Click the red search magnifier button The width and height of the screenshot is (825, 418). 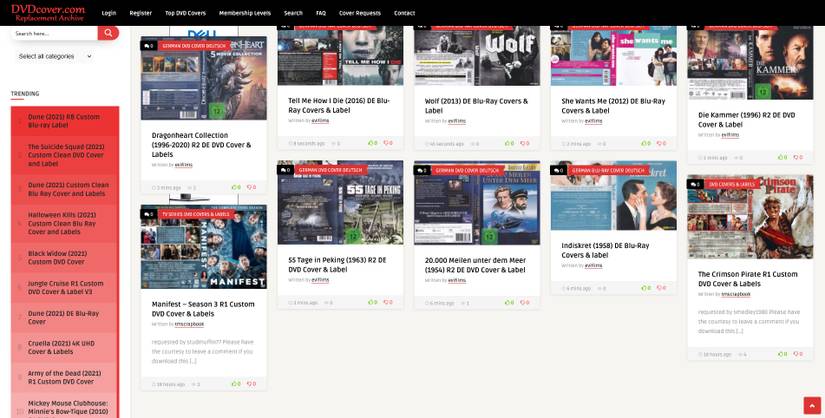pos(108,33)
